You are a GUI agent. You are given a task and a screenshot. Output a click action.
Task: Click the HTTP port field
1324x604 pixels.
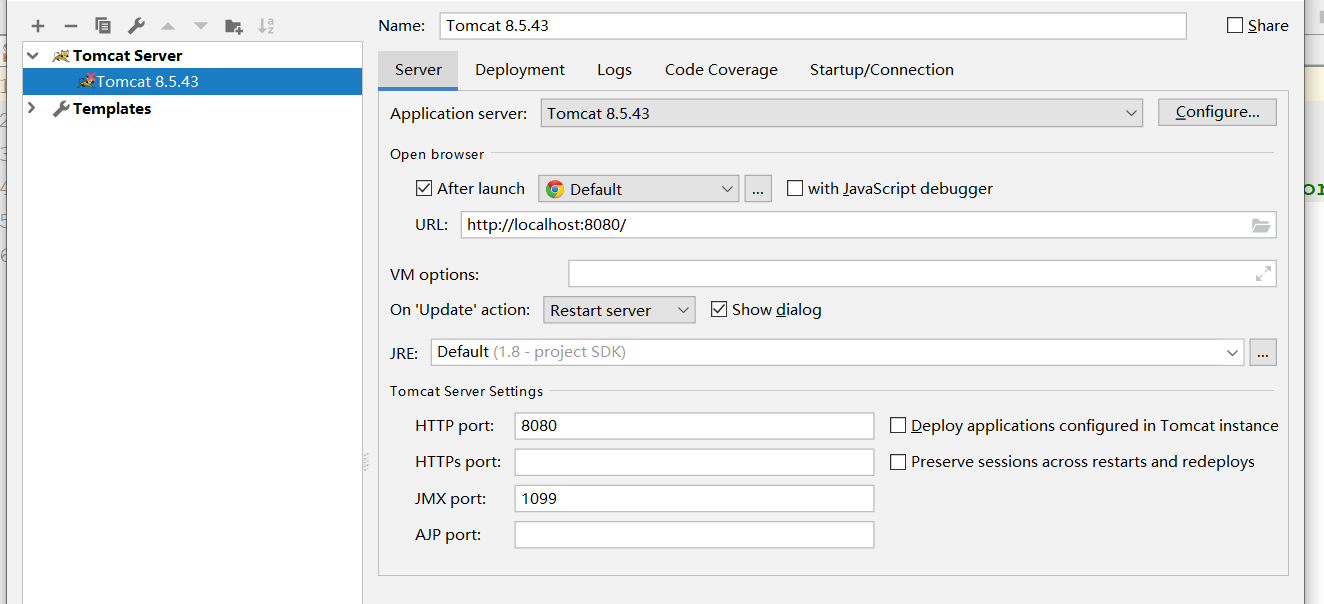tap(694, 426)
